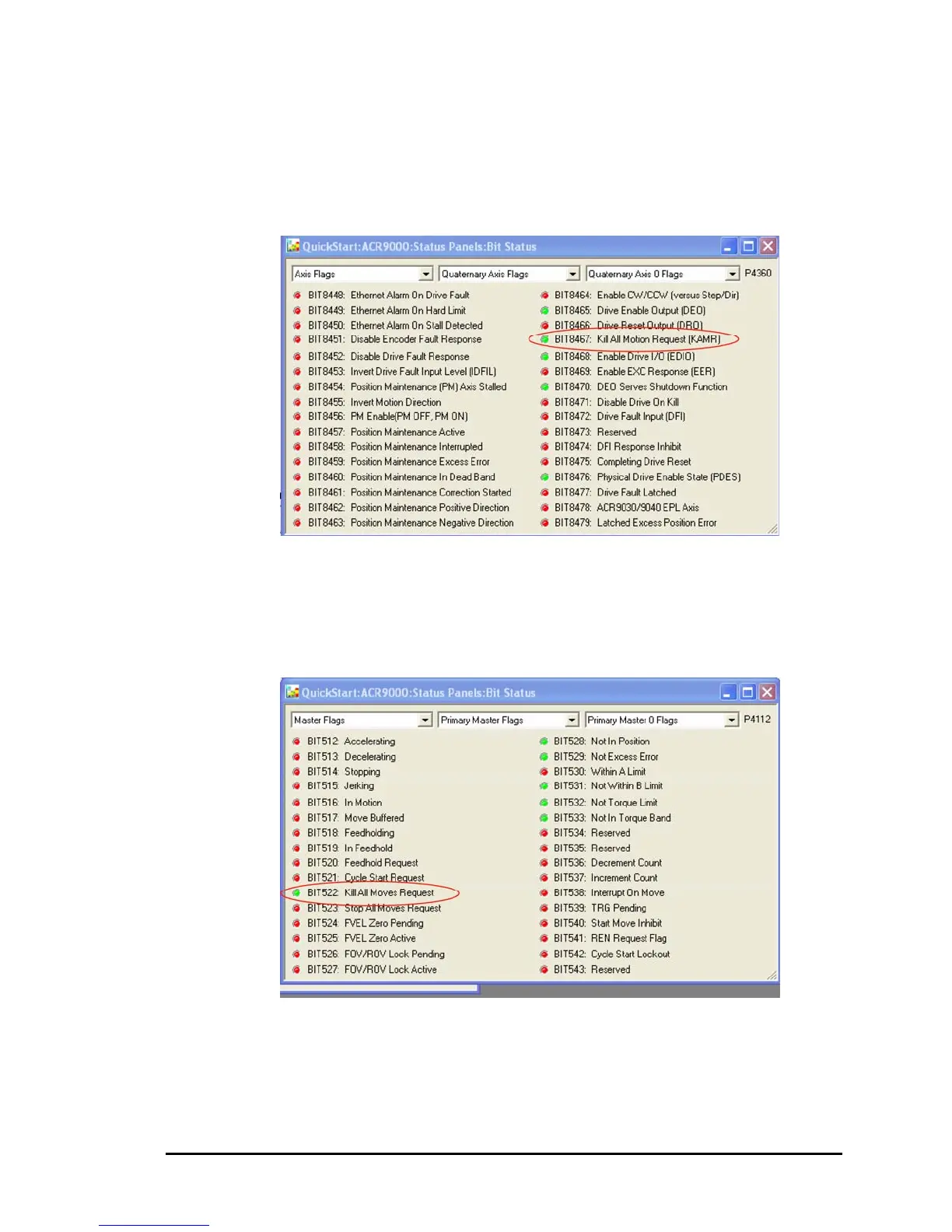This screenshot has width=952, height=1232.
Task: Toggle BIT8468 Enable Drive I/O indicator
Action: tap(544, 356)
